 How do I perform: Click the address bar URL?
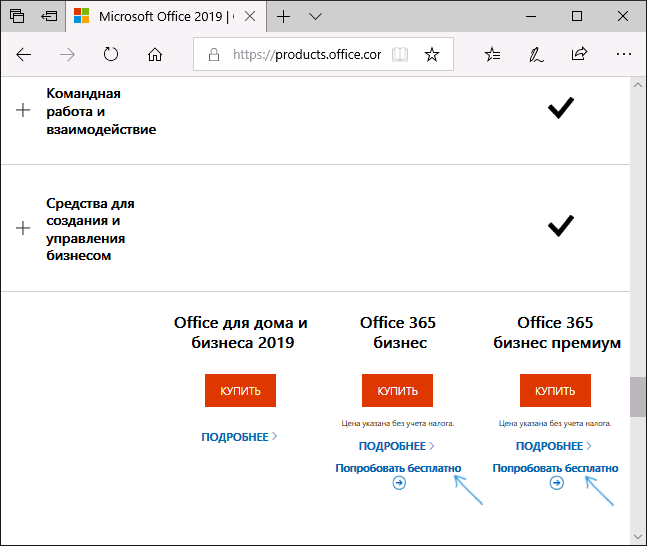[307, 54]
